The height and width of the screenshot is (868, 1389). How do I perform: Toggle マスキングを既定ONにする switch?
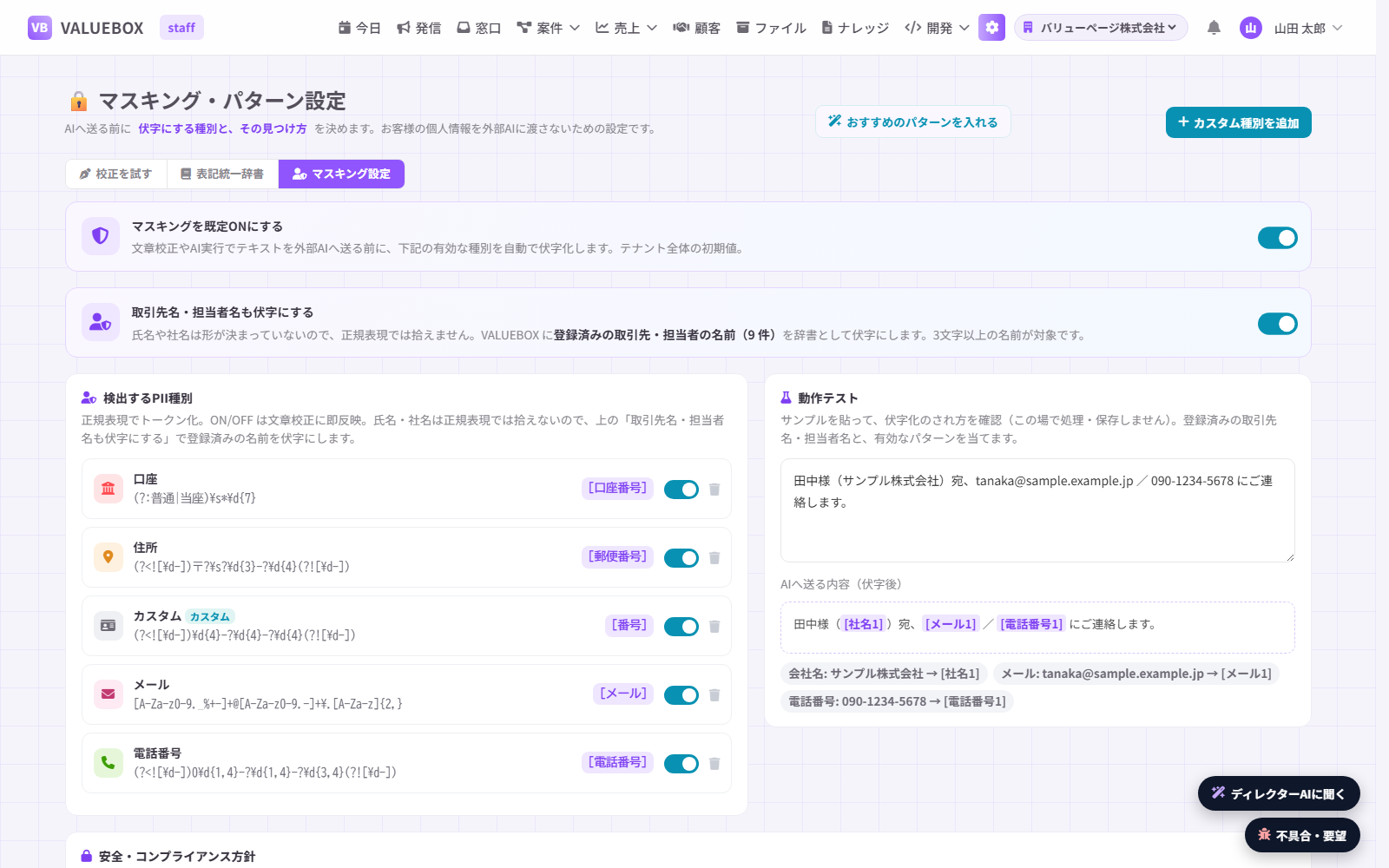click(x=1278, y=238)
